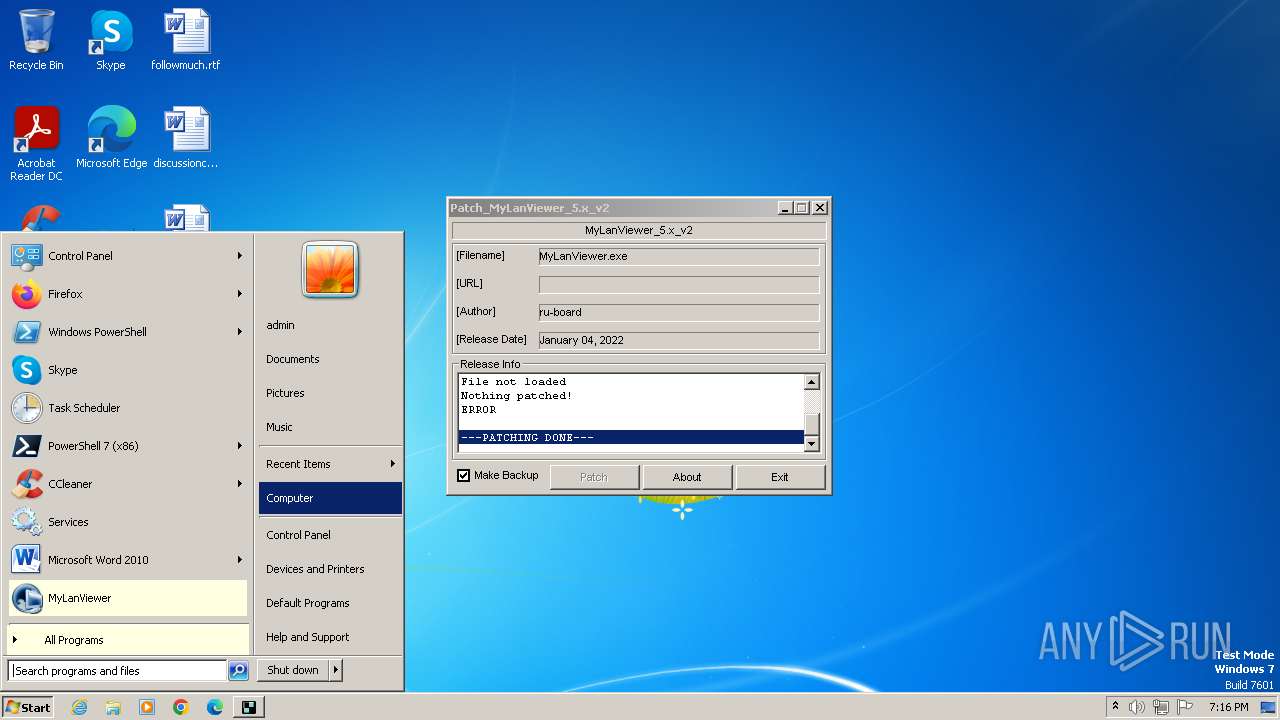Image resolution: width=1280 pixels, height=720 pixels.
Task: Click the volume speaker tray icon
Action: 1137,707
